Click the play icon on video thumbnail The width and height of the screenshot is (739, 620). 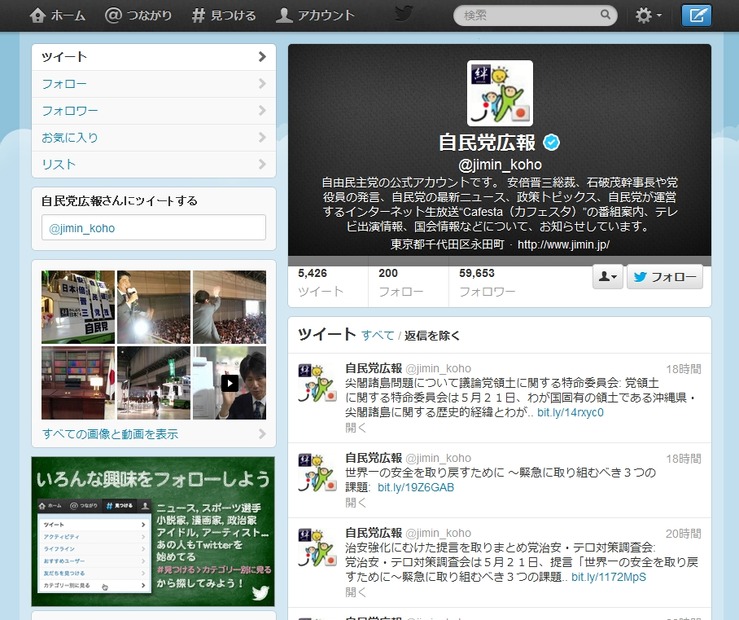tap(230, 383)
